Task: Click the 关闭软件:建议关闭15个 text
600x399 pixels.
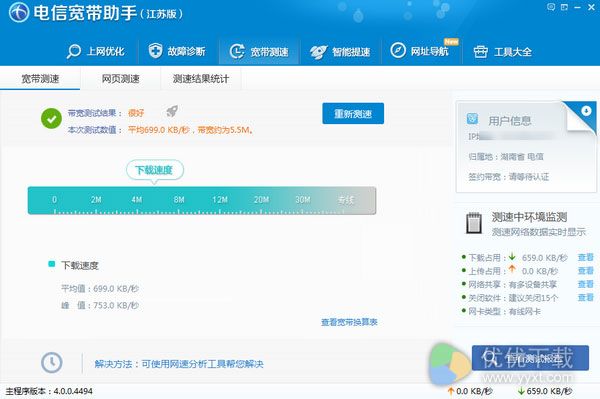Action: pyautogui.click(x=513, y=298)
